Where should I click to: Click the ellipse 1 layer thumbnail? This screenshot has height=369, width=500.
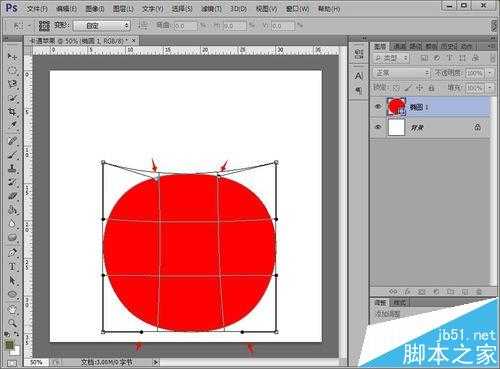pos(396,106)
